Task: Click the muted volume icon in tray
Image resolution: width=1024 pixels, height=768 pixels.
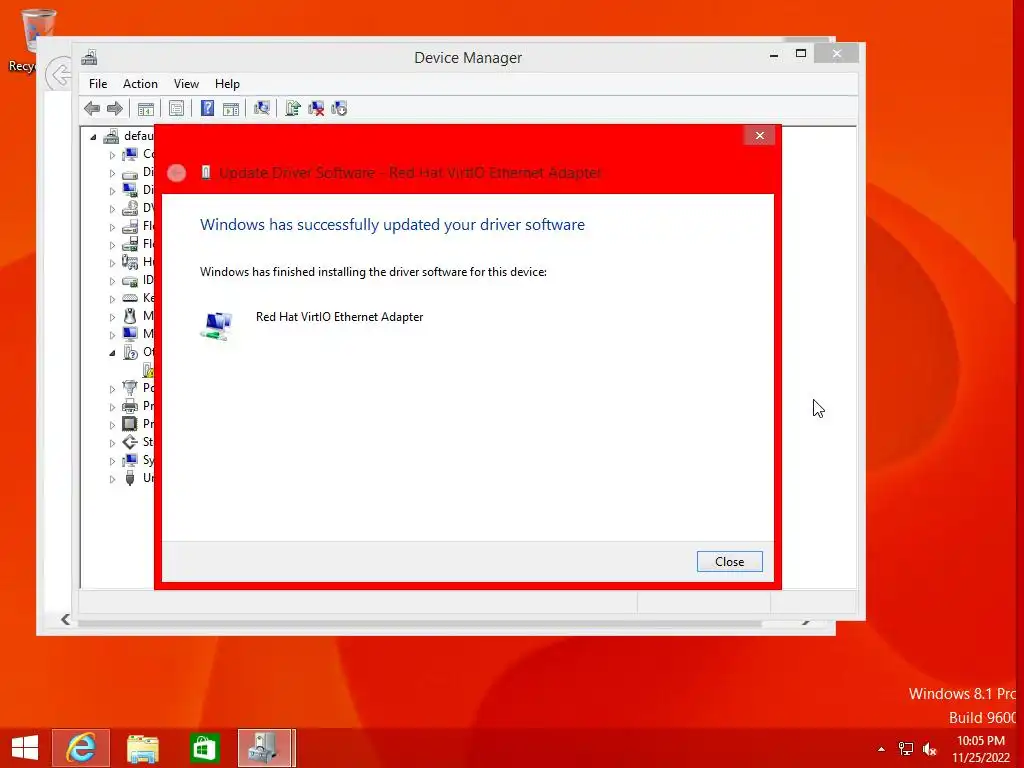Action: pyautogui.click(x=929, y=749)
